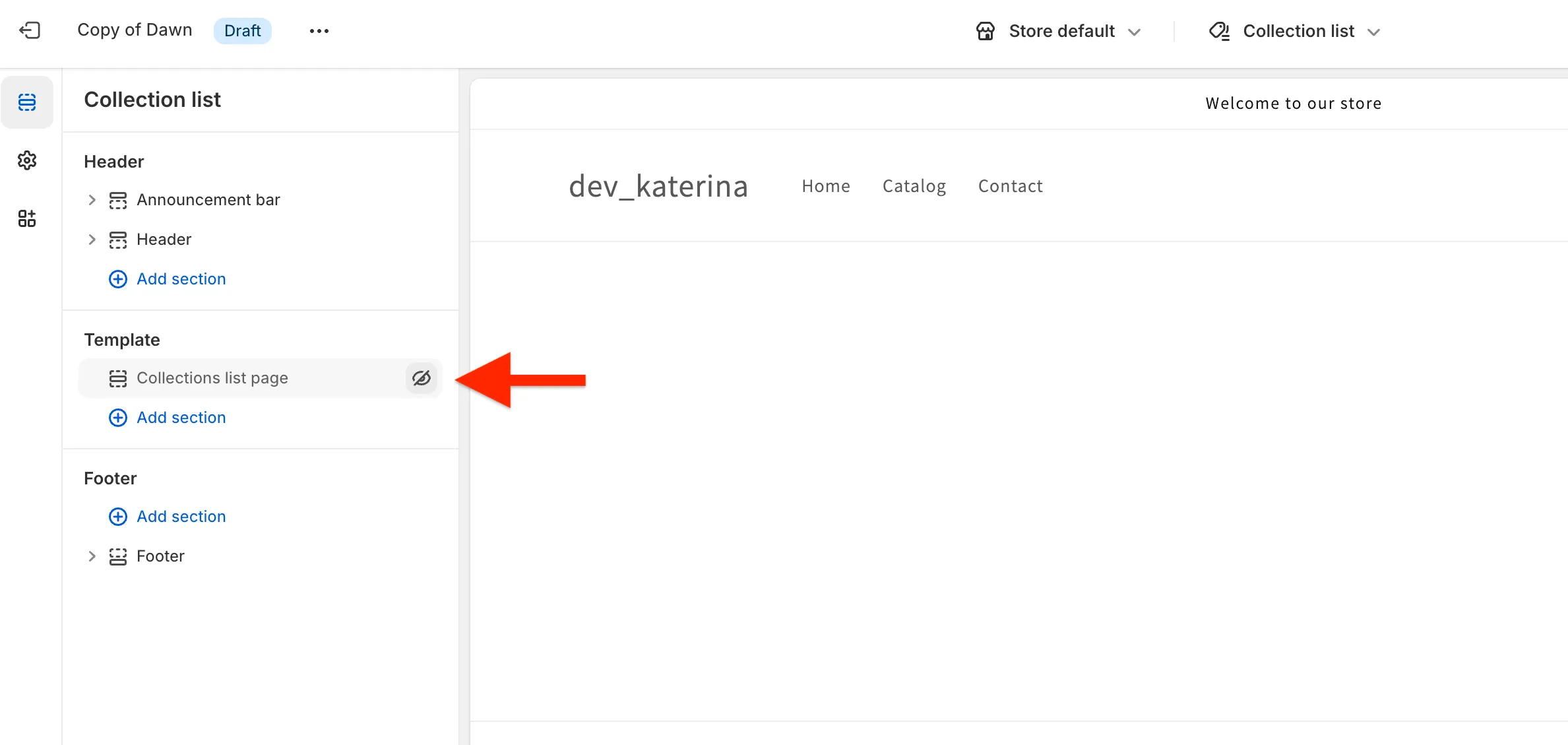This screenshot has height=745, width=1568.
Task: Click the Footer section icon
Action: pos(118,556)
